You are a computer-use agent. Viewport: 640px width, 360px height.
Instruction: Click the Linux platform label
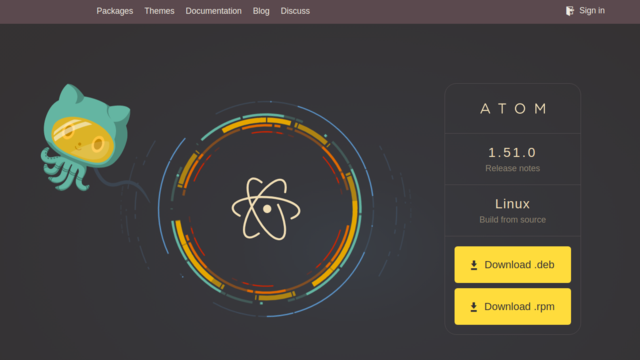pos(512,204)
